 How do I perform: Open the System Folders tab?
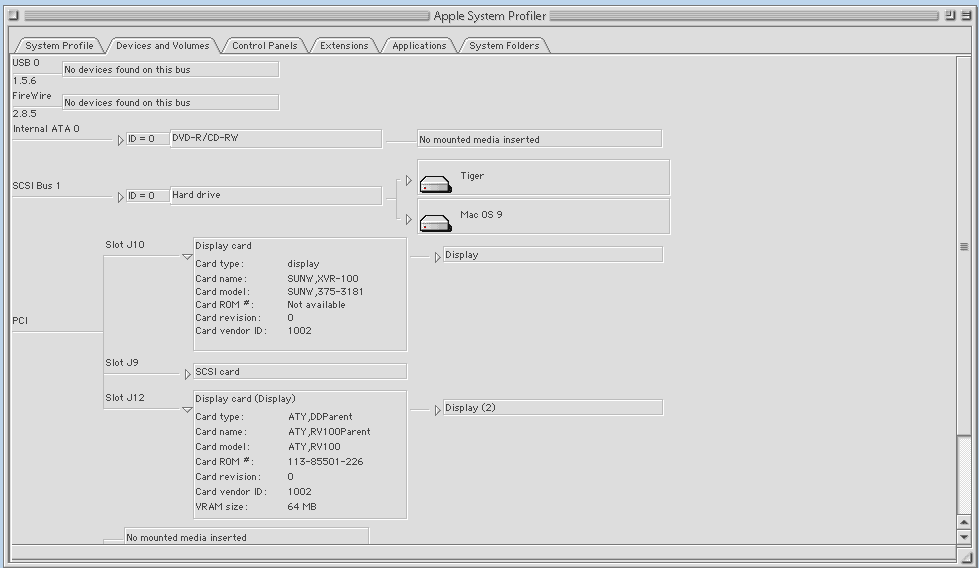click(x=504, y=46)
